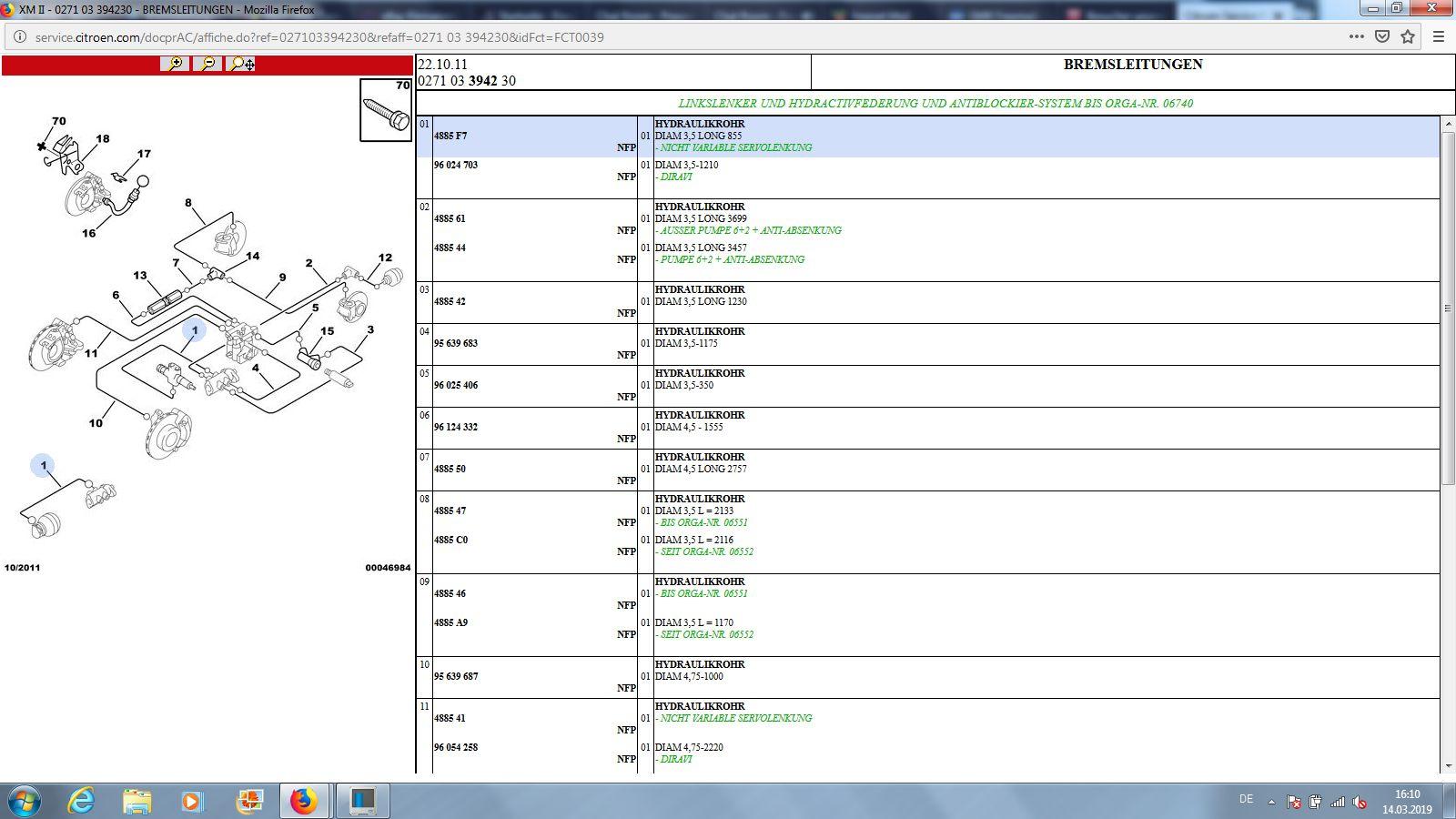
Task: Click the DE language indicator
Action: [x=1246, y=799]
